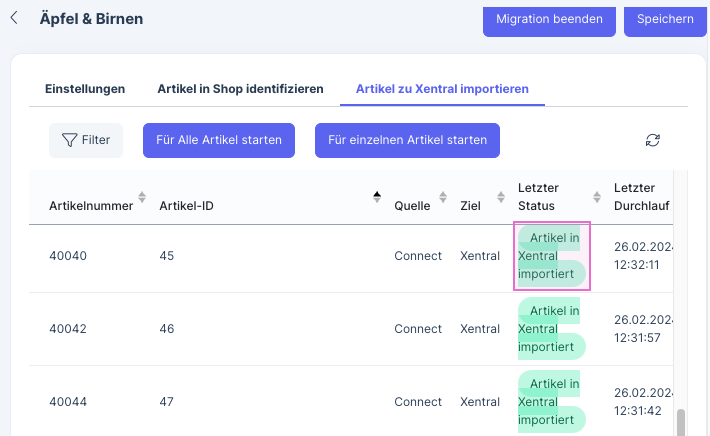Sort by Artikelnummer using its sort arrows
The image size is (710, 436).
[x=142, y=197]
